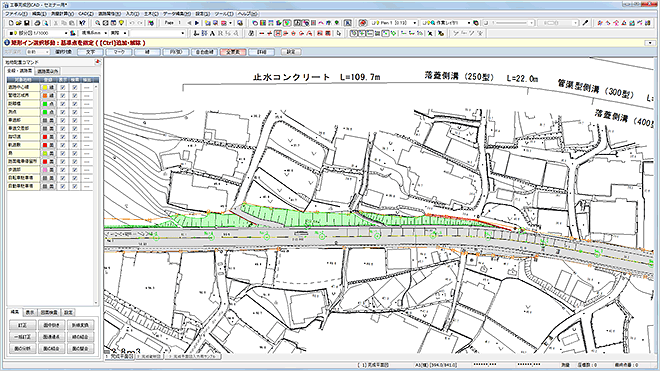Open the ヘルプ menu
The image size is (660, 371).
247,14
